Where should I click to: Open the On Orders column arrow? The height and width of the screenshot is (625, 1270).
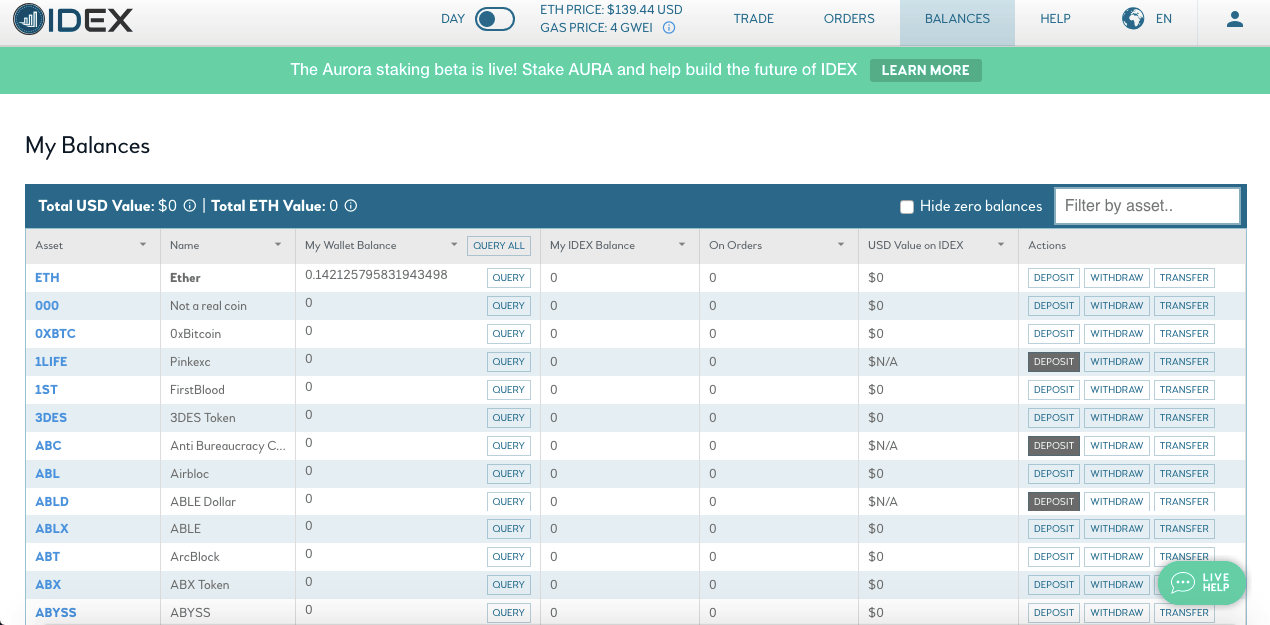tap(842, 245)
